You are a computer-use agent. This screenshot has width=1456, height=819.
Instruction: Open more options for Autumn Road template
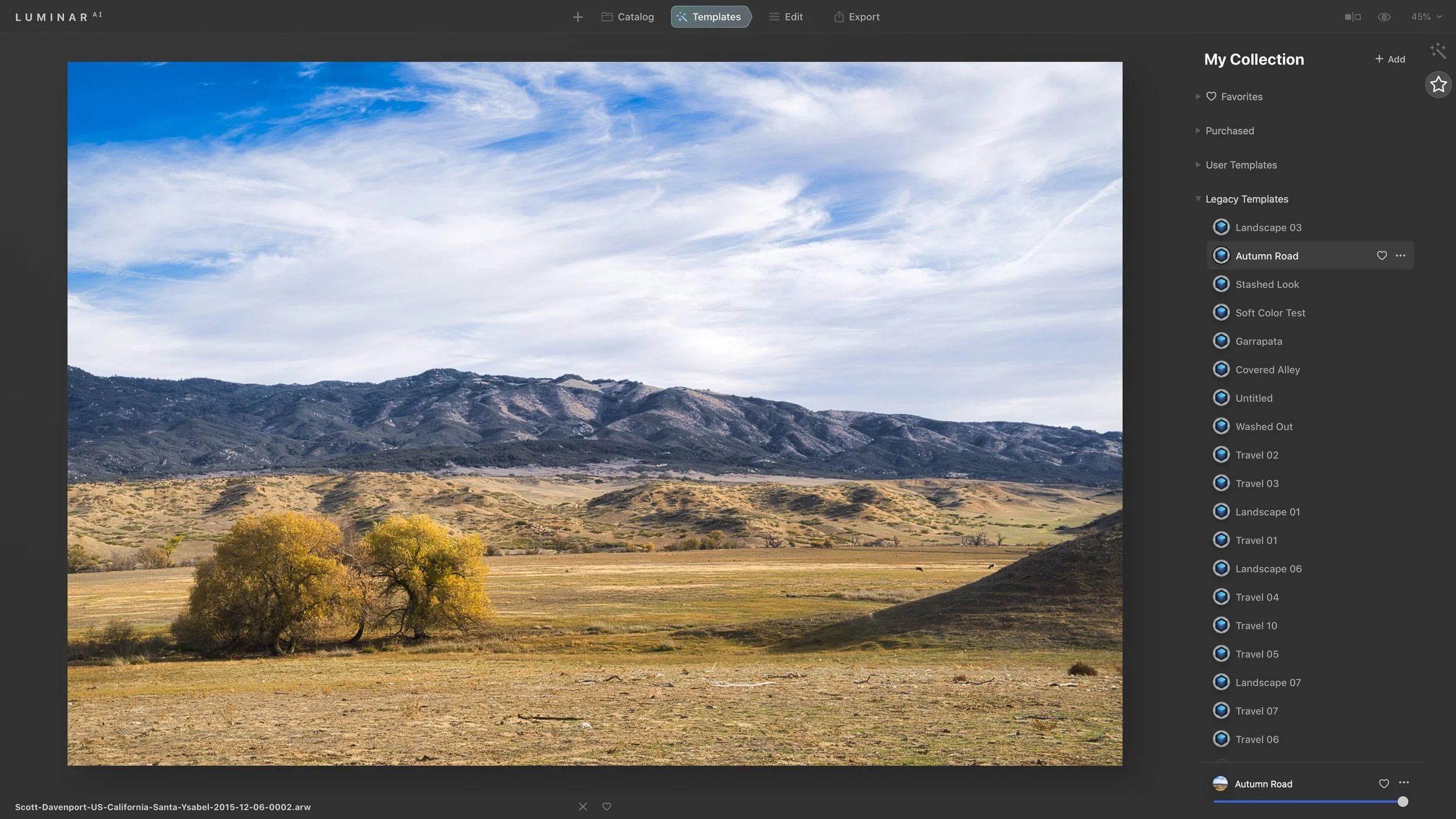coord(1400,255)
